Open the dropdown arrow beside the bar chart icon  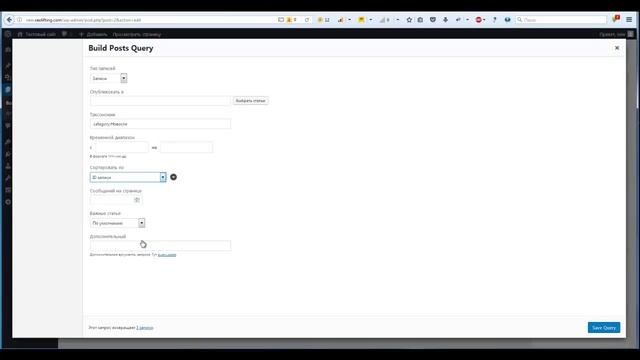click(x=349, y=20)
